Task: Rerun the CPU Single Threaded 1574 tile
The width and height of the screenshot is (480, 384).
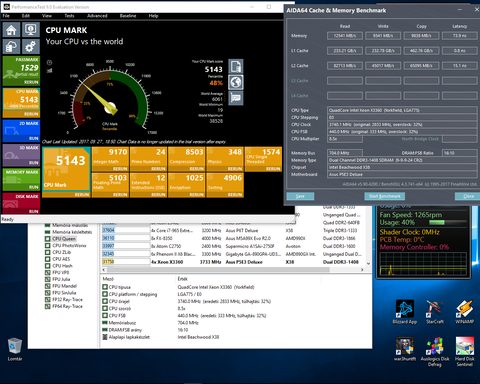Action: [x=273, y=169]
